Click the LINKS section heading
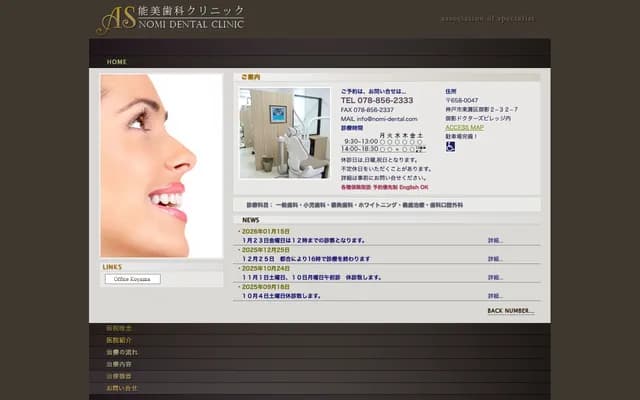640x400 pixels. coord(112,267)
